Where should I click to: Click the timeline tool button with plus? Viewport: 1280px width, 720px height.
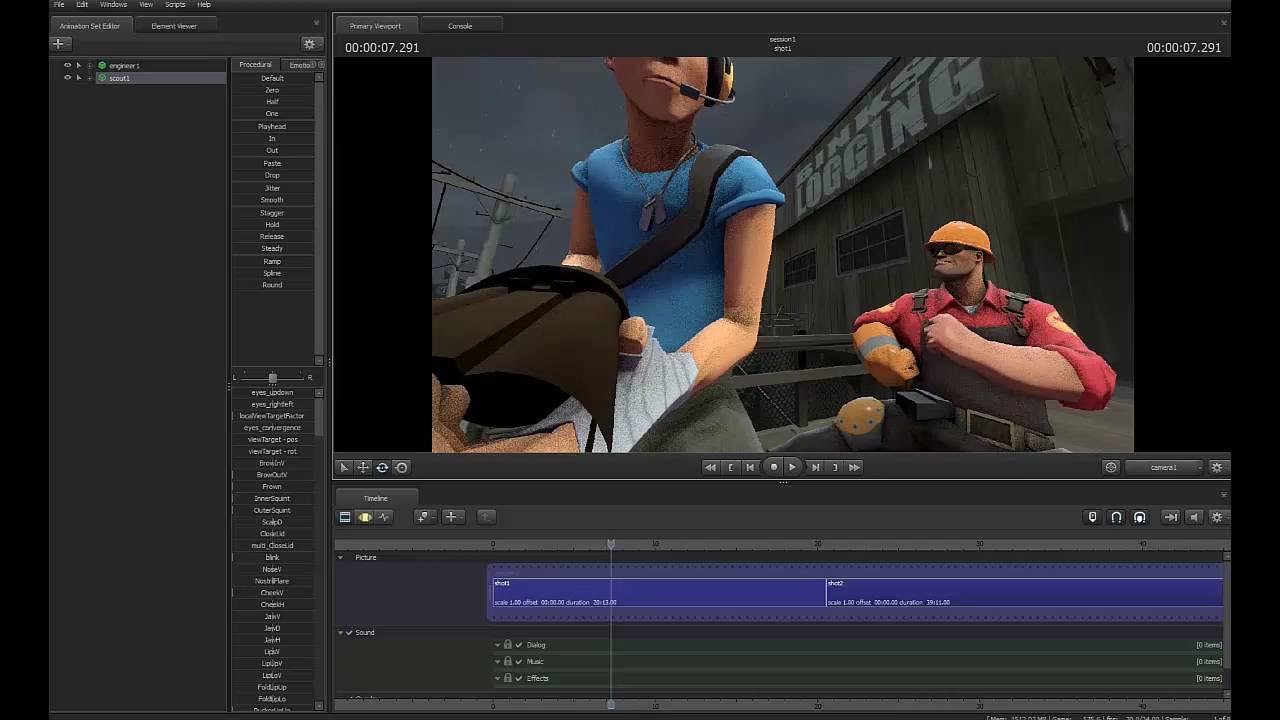[425, 517]
